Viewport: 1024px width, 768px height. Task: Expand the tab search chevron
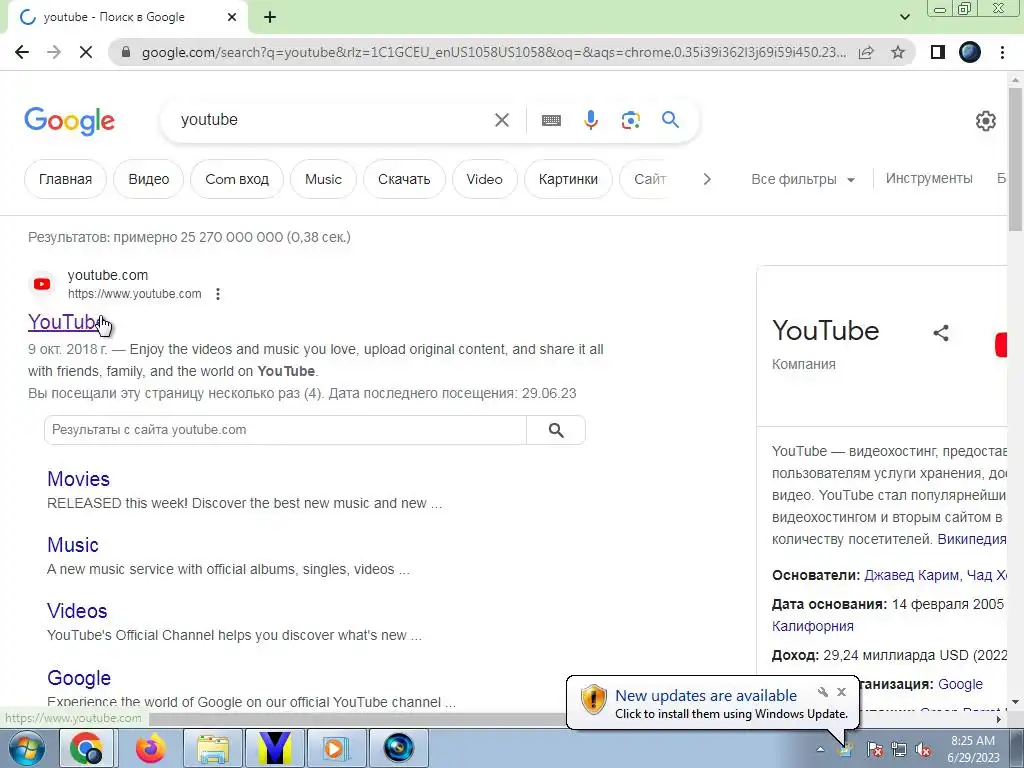[x=905, y=17]
